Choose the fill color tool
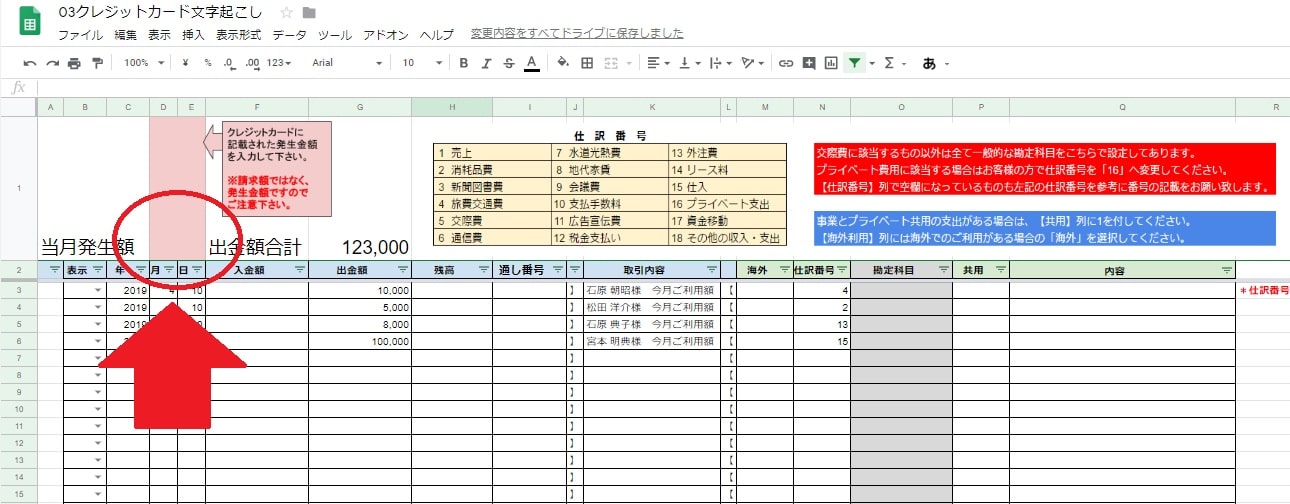1290x504 pixels. 562,63
